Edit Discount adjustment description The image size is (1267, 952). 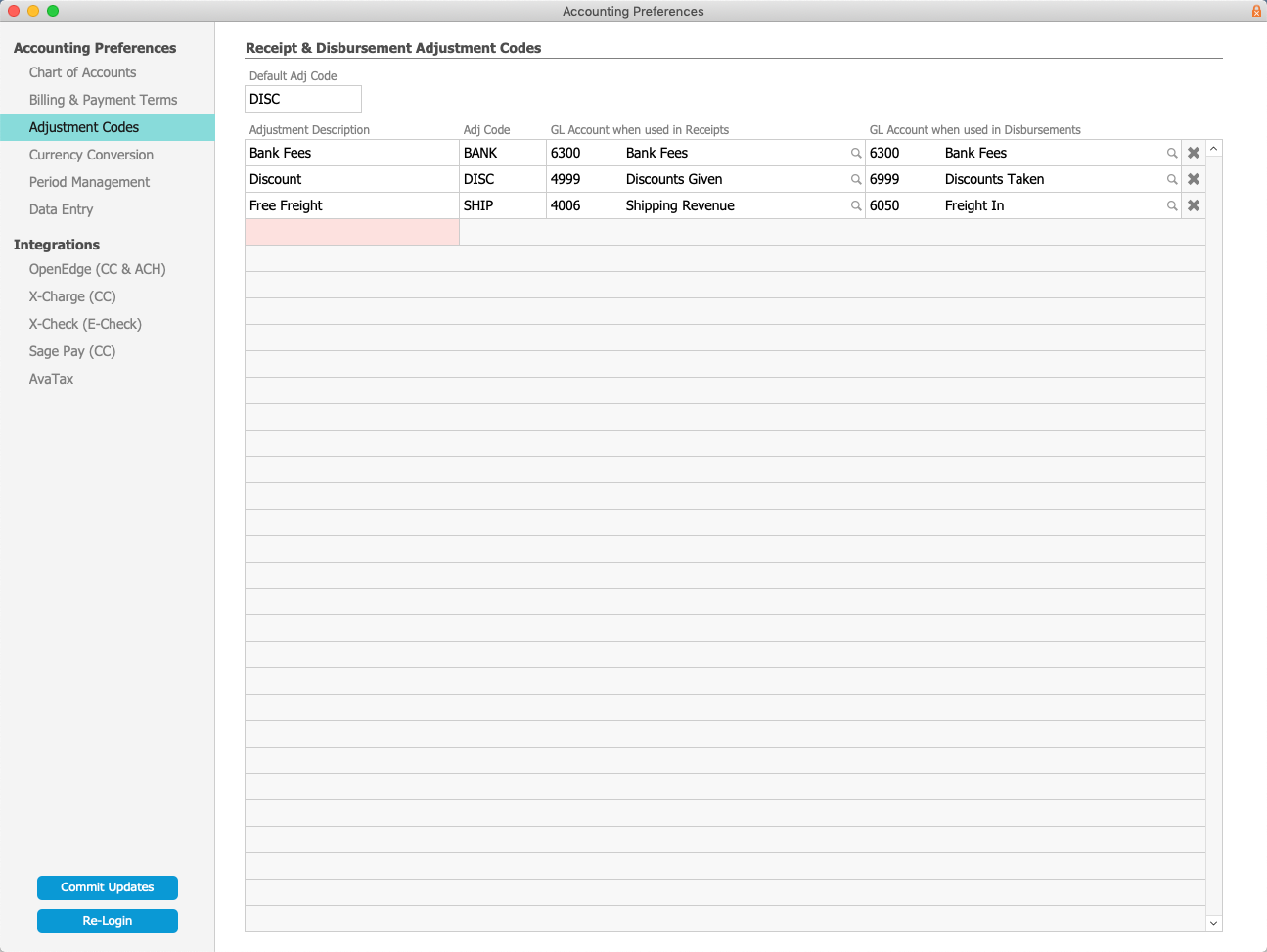tap(352, 179)
